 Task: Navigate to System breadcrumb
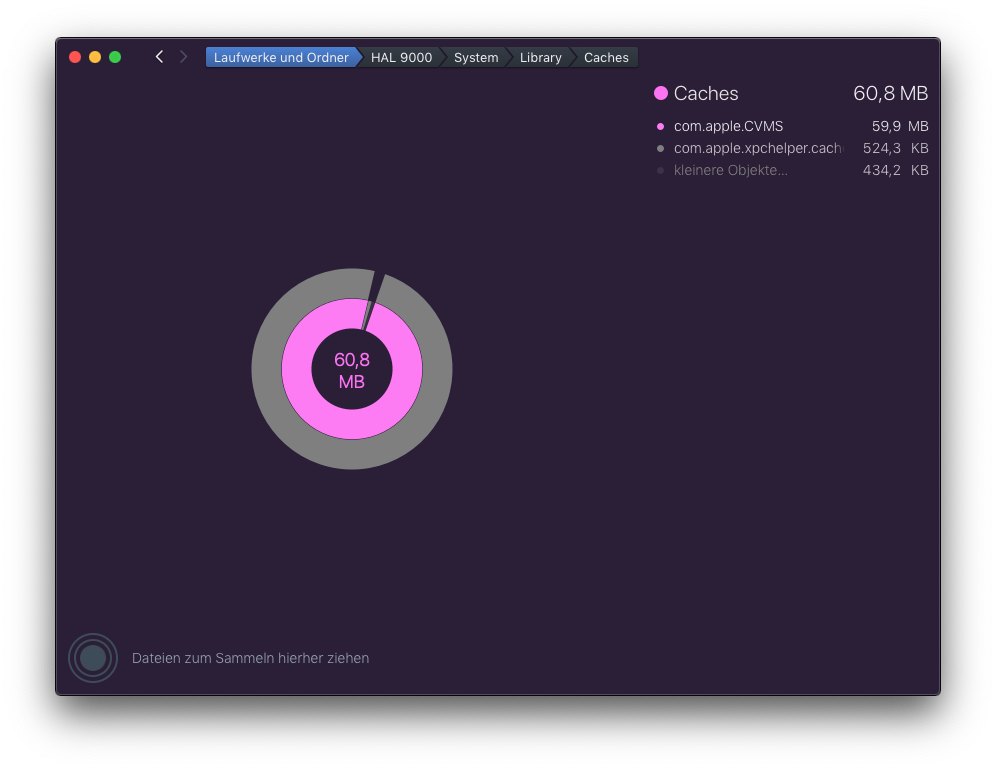476,57
